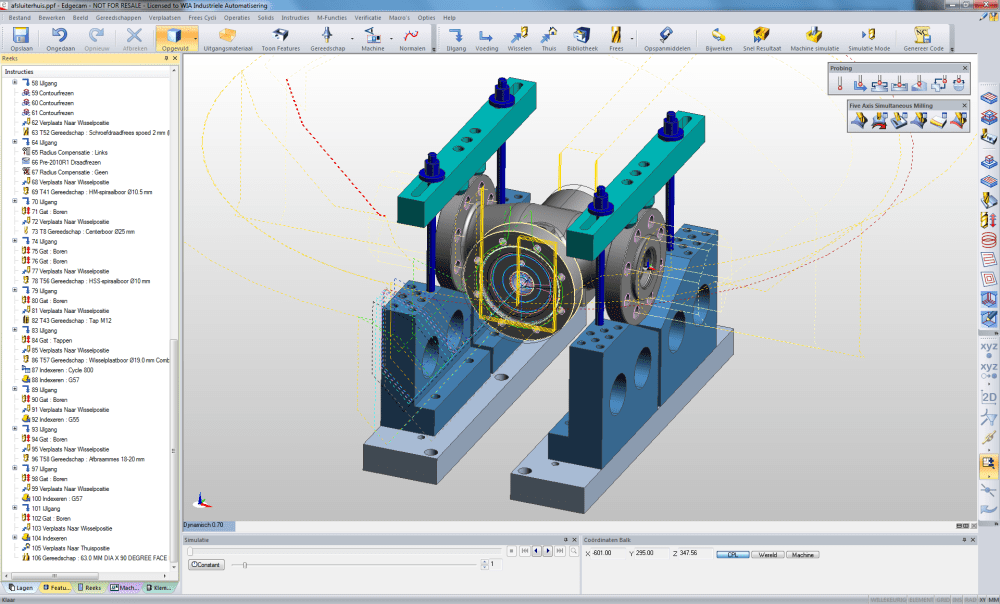Click the simulation progress slider handle

[190, 551]
